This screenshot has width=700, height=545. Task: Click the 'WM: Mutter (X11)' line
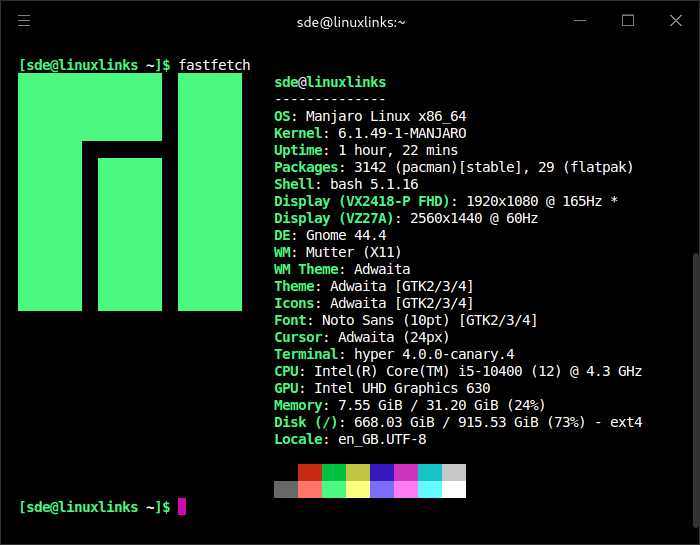click(x=338, y=252)
